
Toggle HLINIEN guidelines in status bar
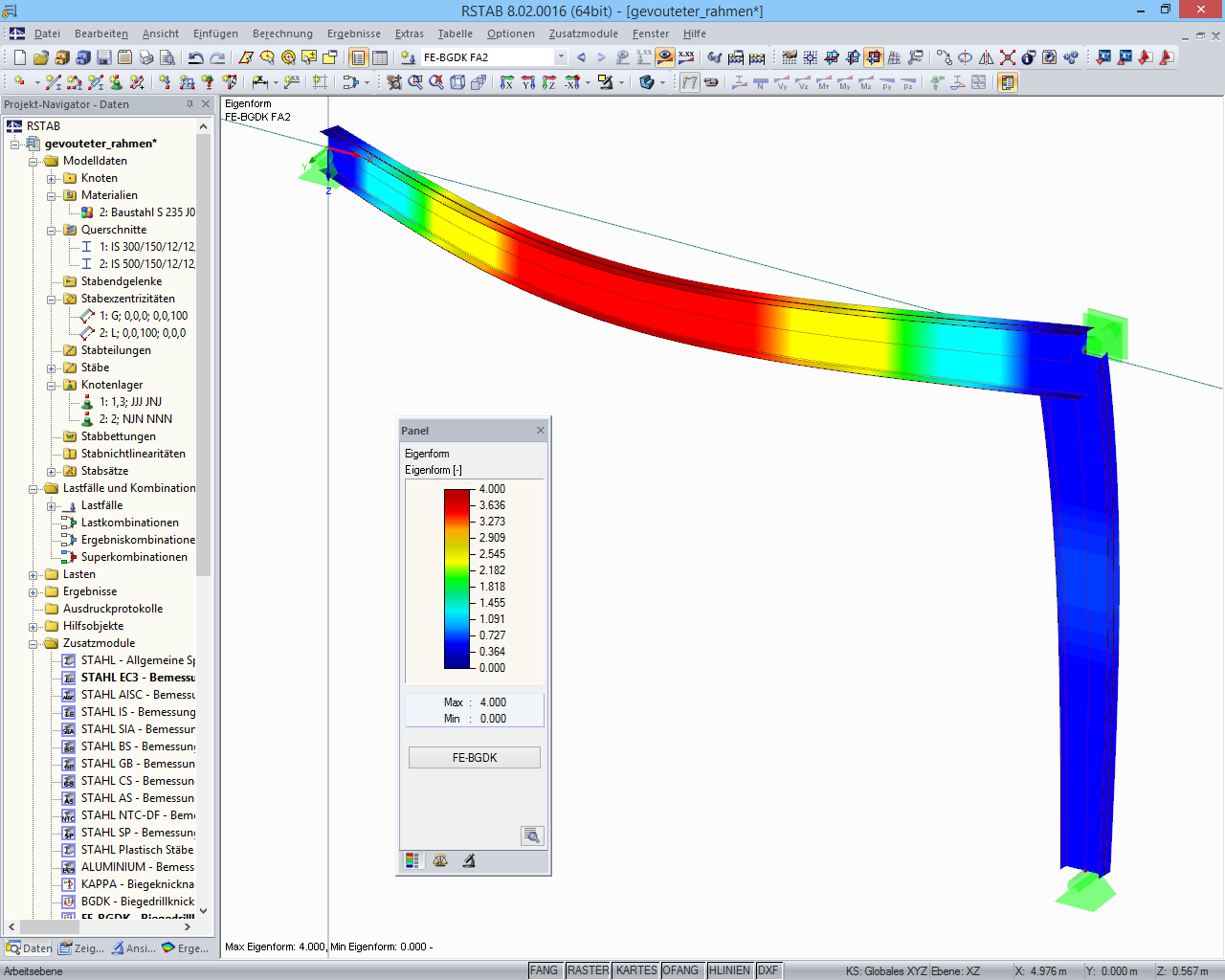729,970
